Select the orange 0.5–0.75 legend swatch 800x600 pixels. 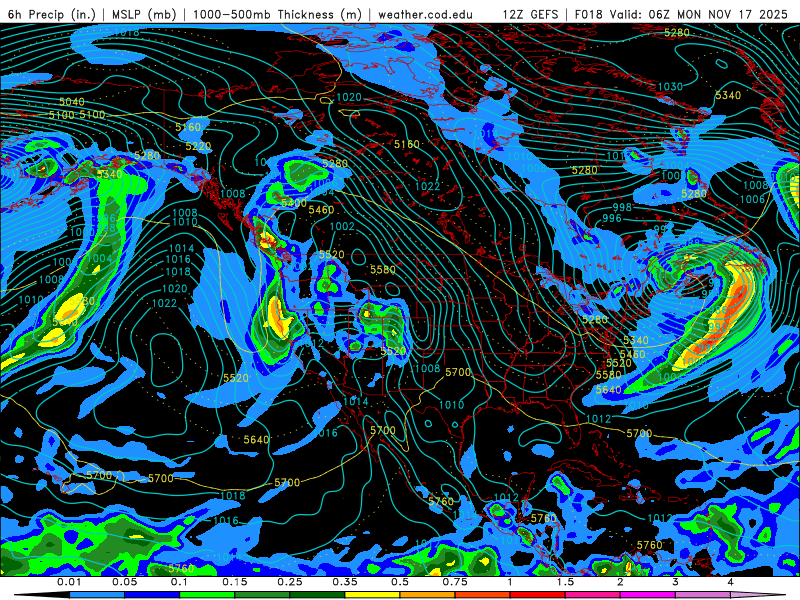pos(428,595)
